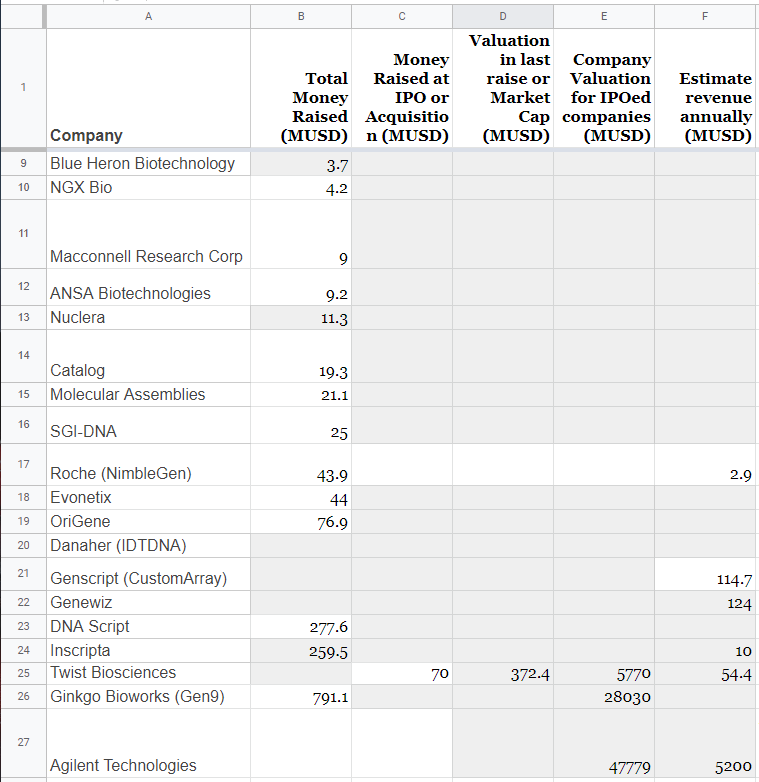Select the 'Nuclera' cell
Image resolution: width=759 pixels, height=782 pixels.
click(x=149, y=318)
